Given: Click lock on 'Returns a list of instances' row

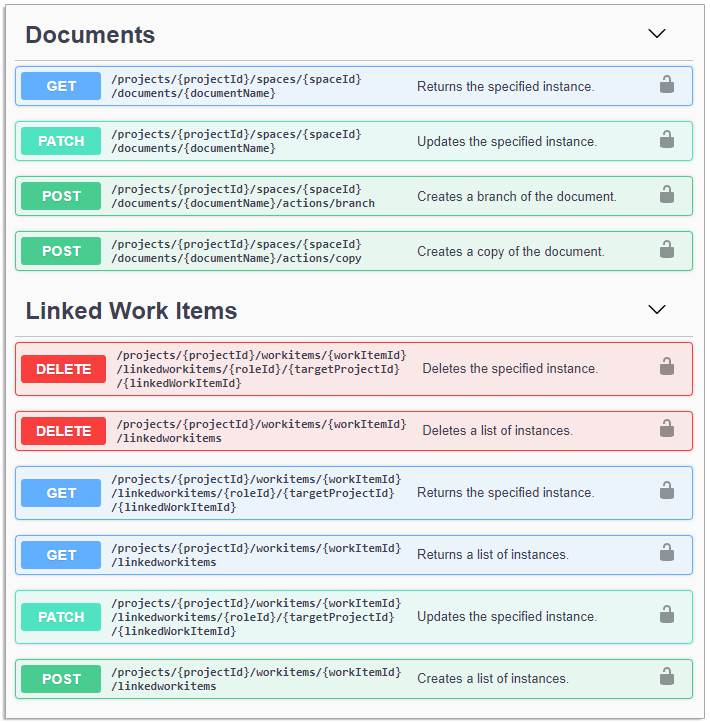Looking at the screenshot, I should (667, 552).
